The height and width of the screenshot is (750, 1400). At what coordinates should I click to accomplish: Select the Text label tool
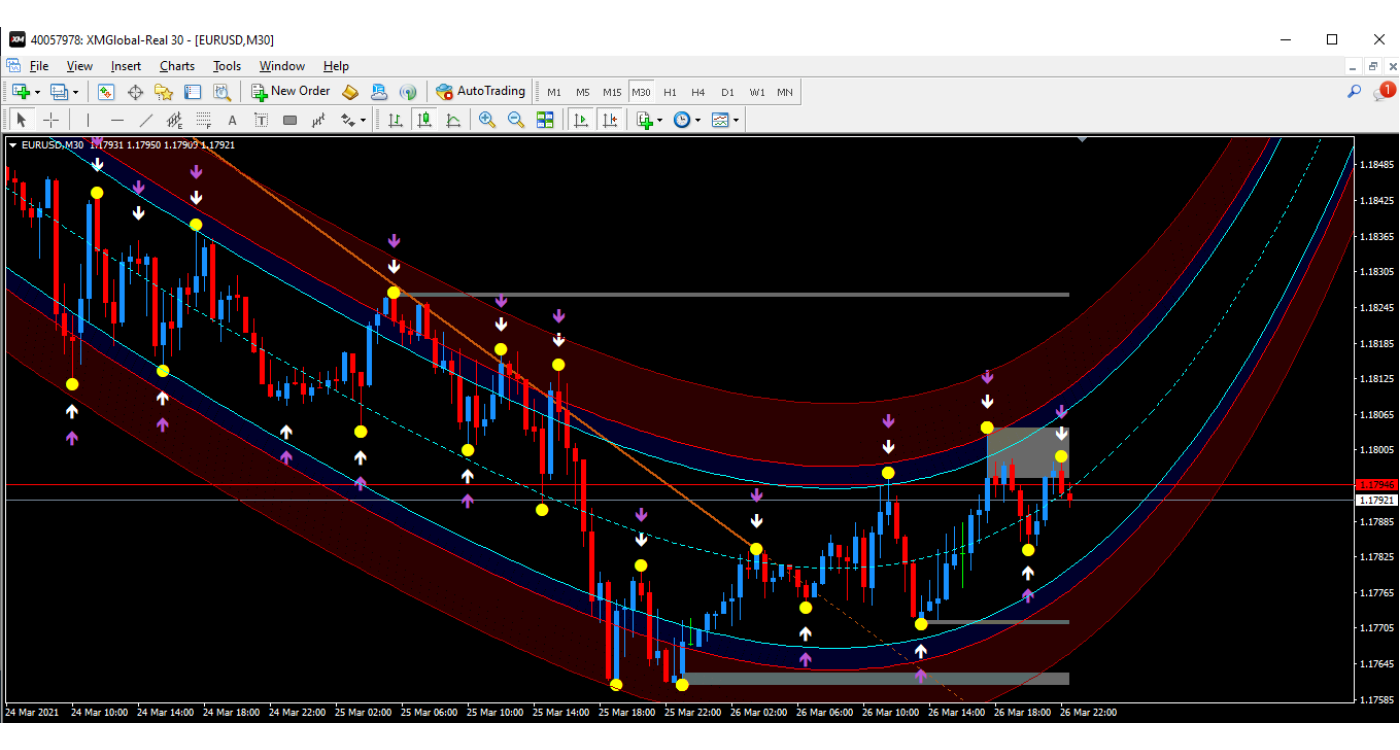(232, 120)
